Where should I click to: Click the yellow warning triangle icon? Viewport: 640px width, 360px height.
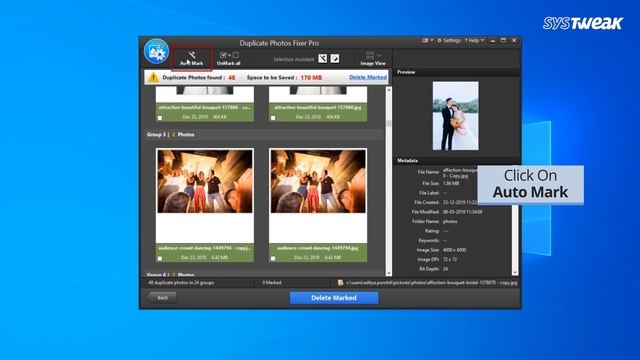(x=153, y=77)
